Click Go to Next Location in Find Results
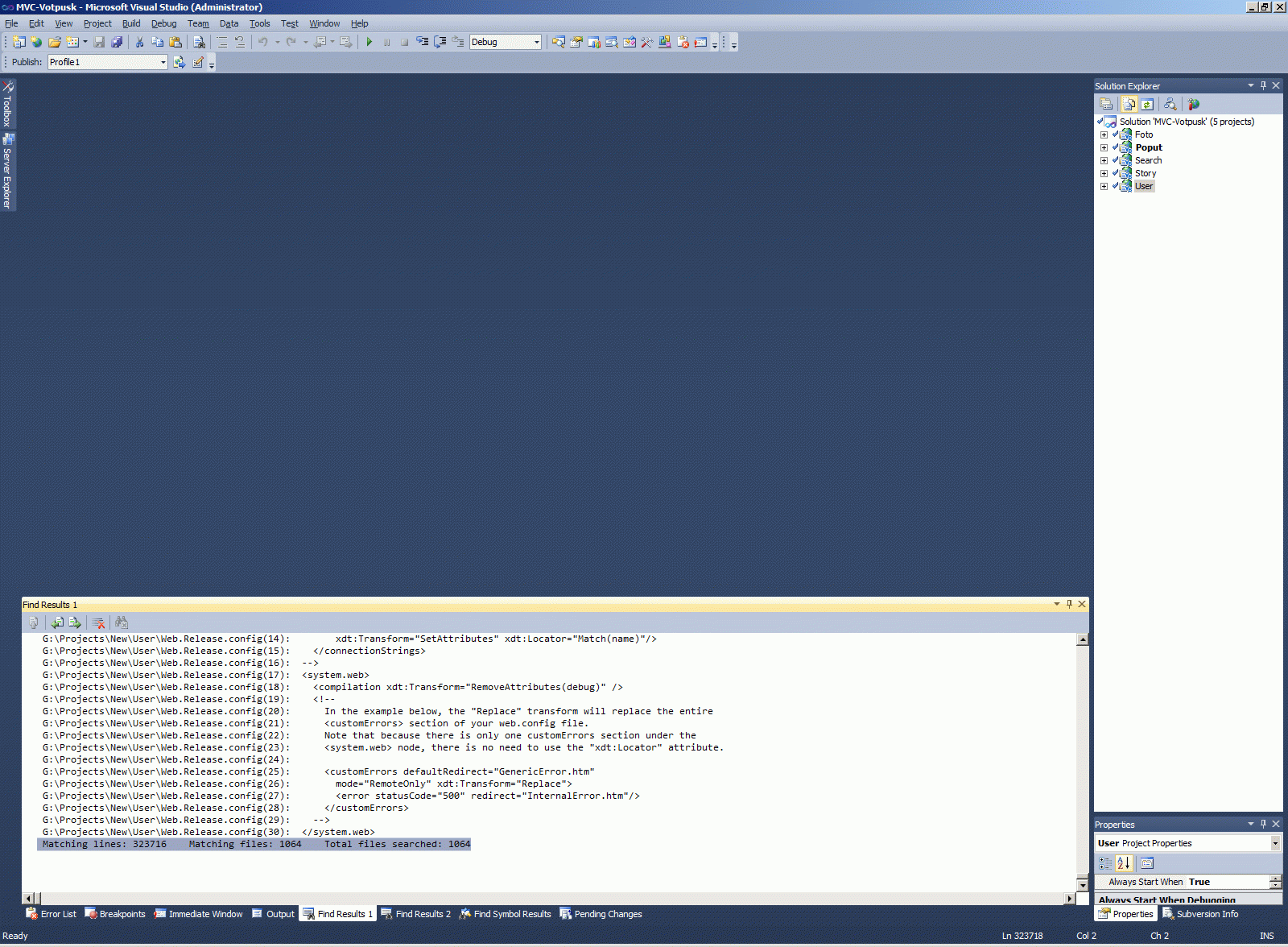The width and height of the screenshot is (1288, 947). 75,622
